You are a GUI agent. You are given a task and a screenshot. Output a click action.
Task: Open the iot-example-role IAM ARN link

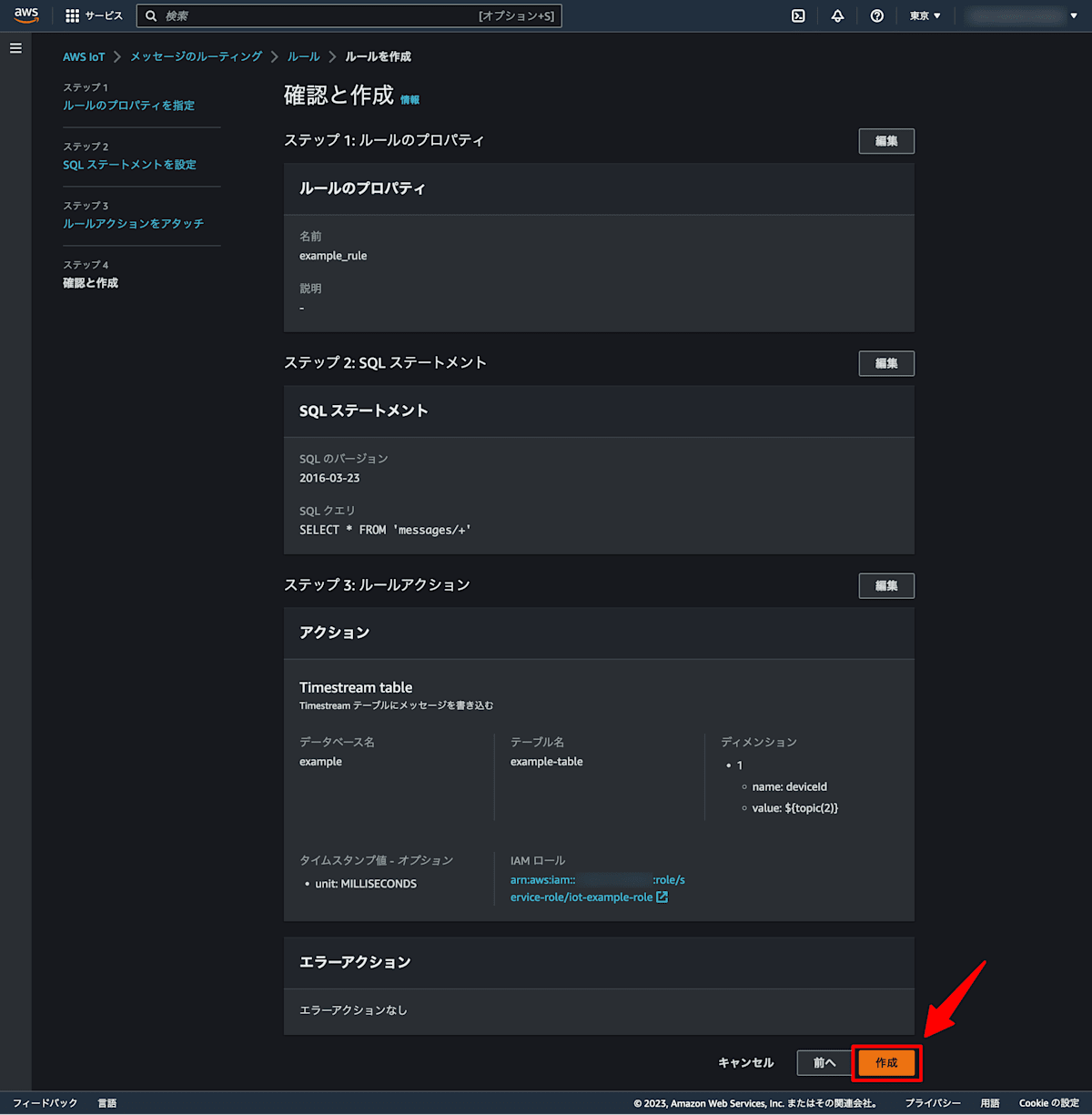click(597, 888)
